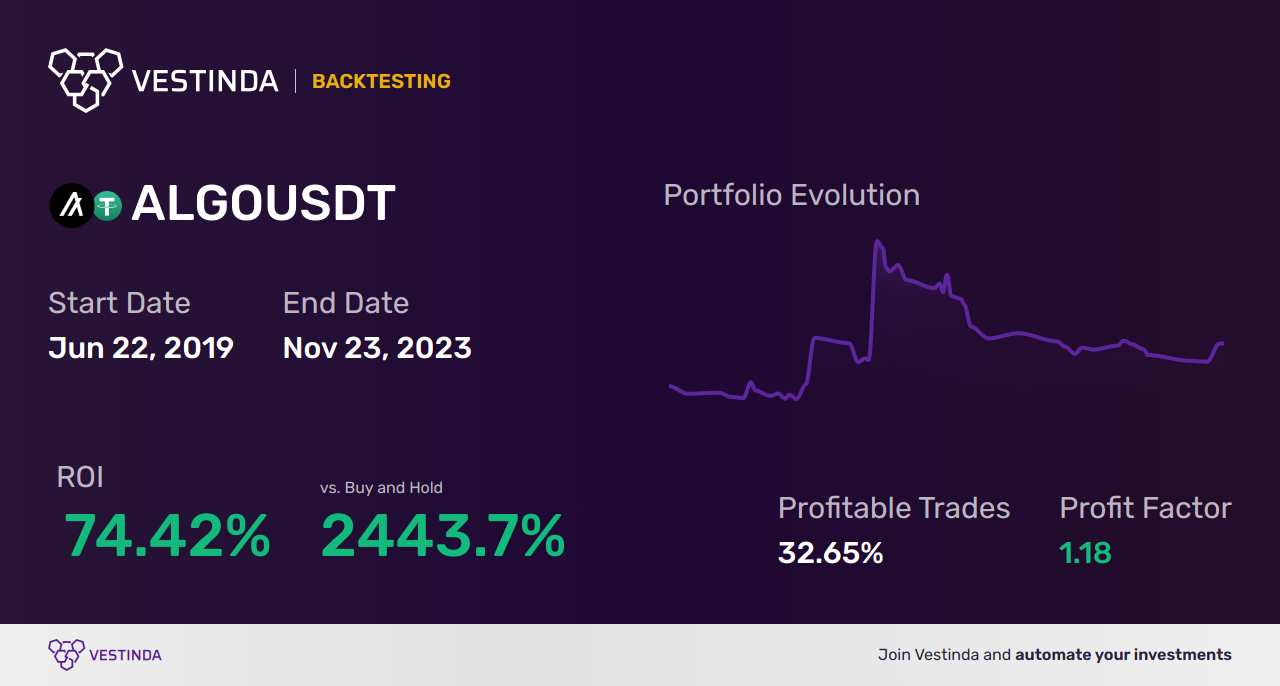The image size is (1280, 686).
Task: Click the 32.65% Profitable Trades value
Action: point(830,552)
